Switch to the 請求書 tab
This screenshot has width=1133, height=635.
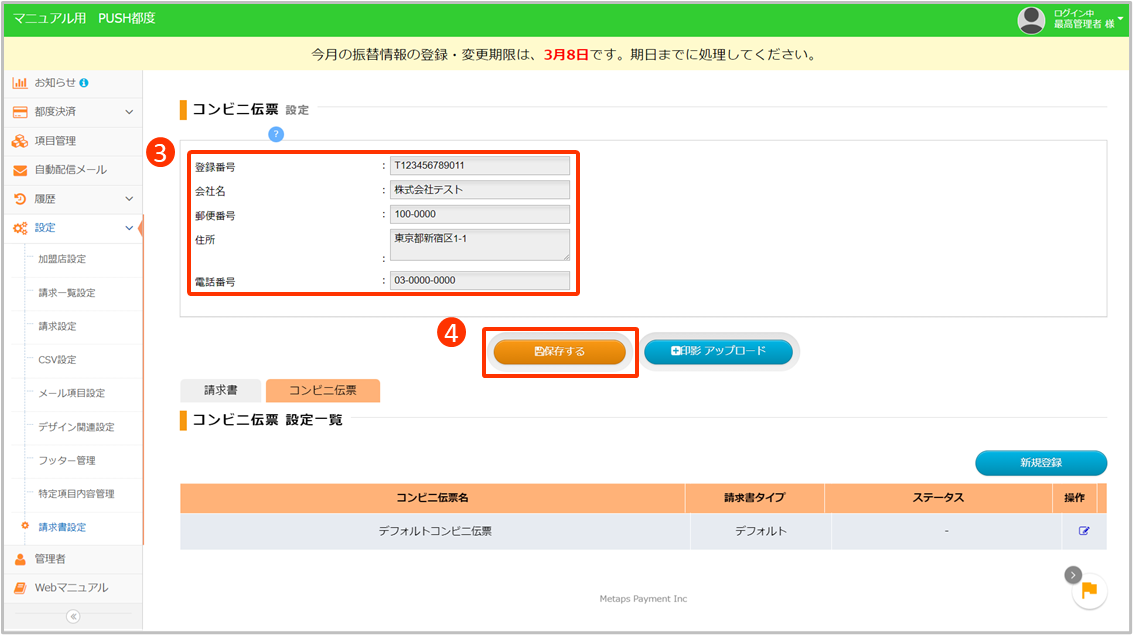click(220, 391)
